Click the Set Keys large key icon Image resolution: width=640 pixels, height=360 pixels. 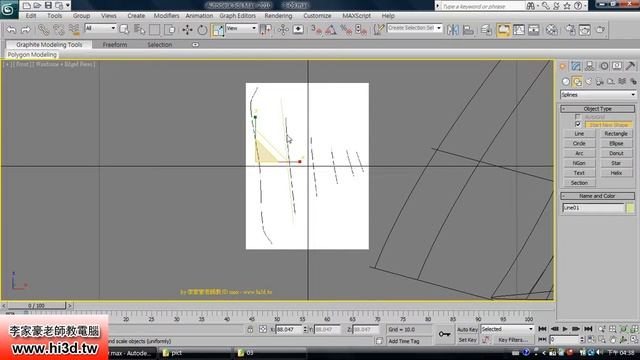[444, 334]
